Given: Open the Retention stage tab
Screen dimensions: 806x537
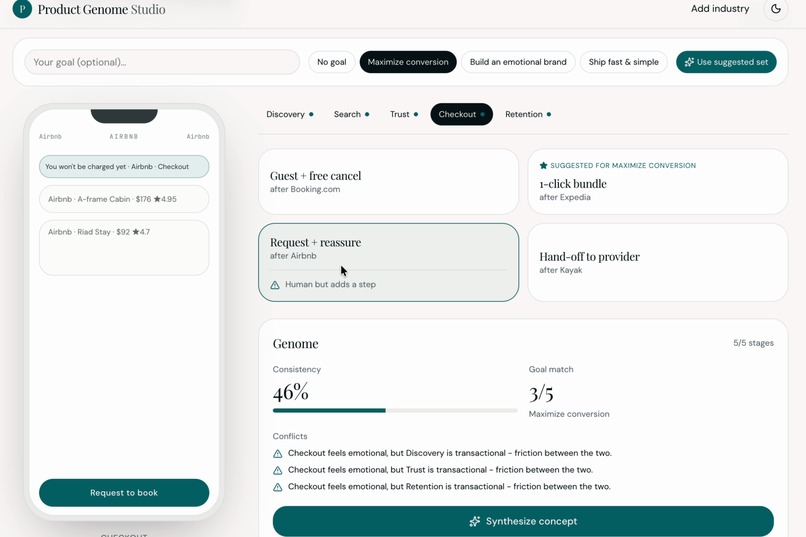Looking at the screenshot, I should click(528, 114).
